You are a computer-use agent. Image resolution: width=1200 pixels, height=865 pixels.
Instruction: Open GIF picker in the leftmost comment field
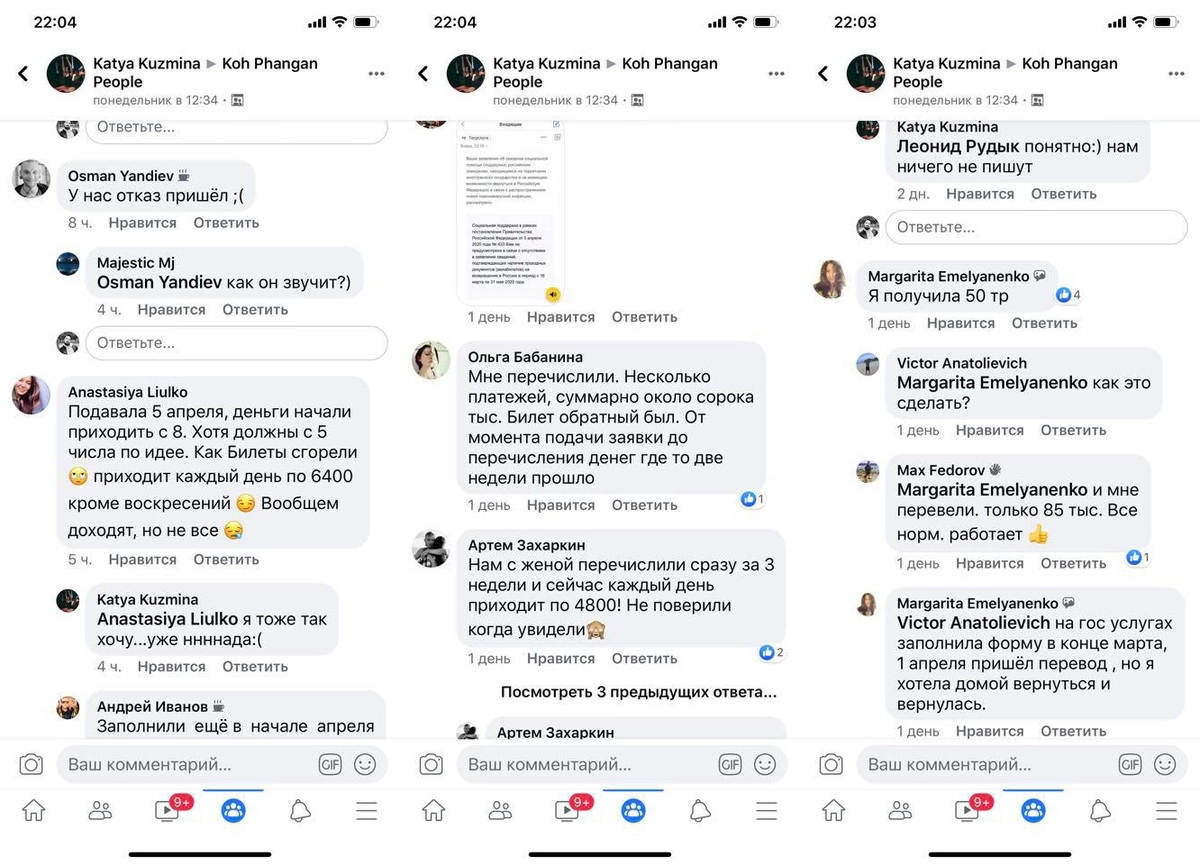pyautogui.click(x=330, y=765)
